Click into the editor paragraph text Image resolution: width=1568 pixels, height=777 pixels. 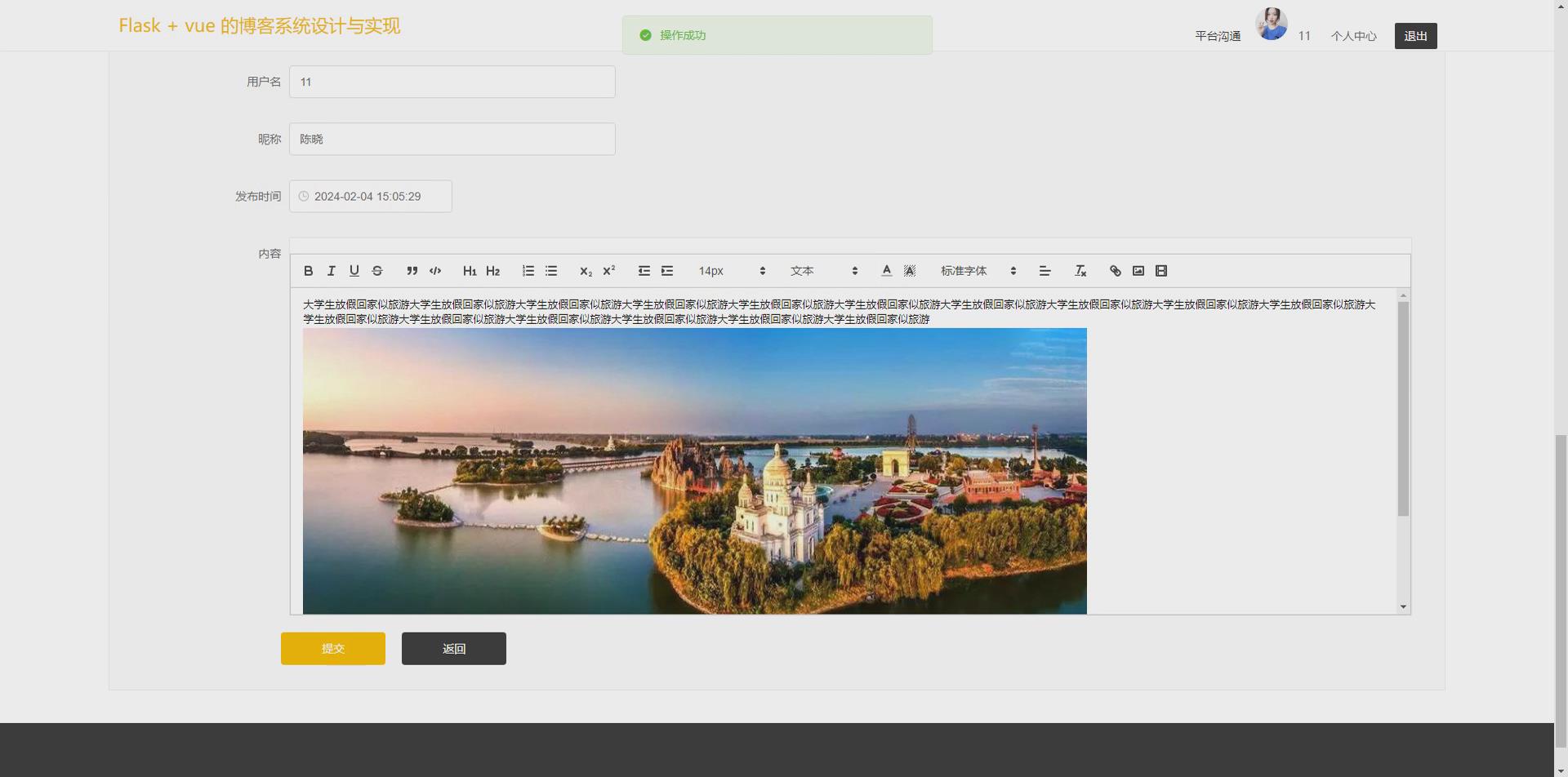[840, 312]
